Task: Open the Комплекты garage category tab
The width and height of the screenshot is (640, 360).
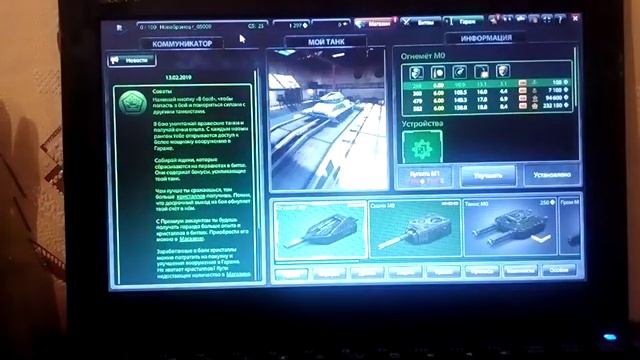Action: (x=520, y=270)
